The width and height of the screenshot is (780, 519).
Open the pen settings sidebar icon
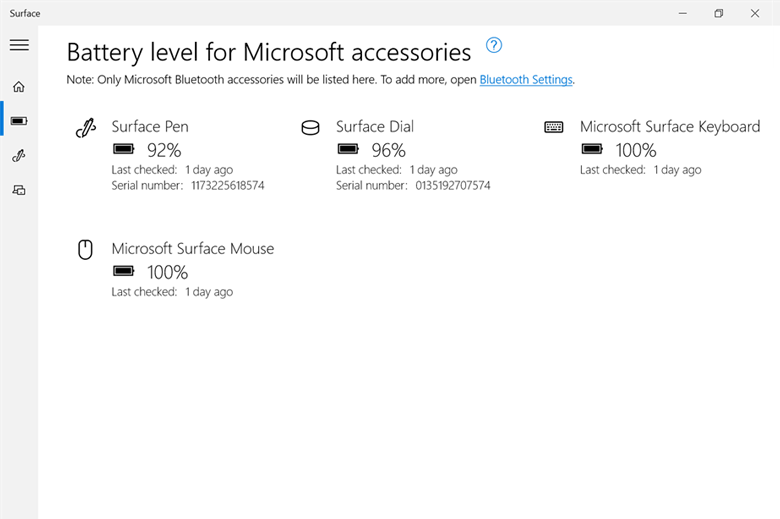(19, 155)
